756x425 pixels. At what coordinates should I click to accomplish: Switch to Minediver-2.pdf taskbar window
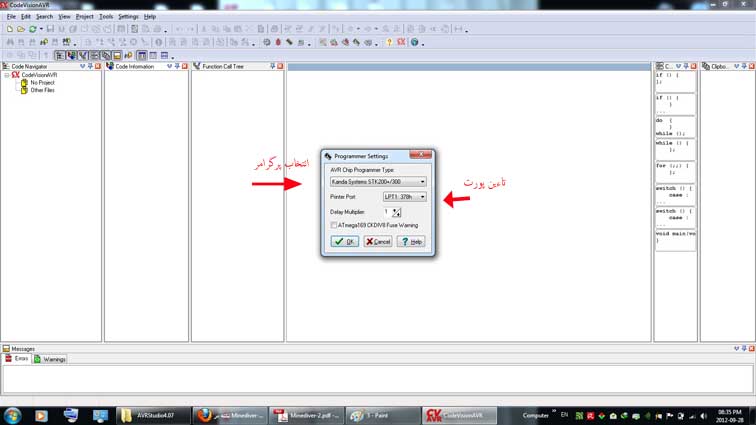pyautogui.click(x=306, y=415)
